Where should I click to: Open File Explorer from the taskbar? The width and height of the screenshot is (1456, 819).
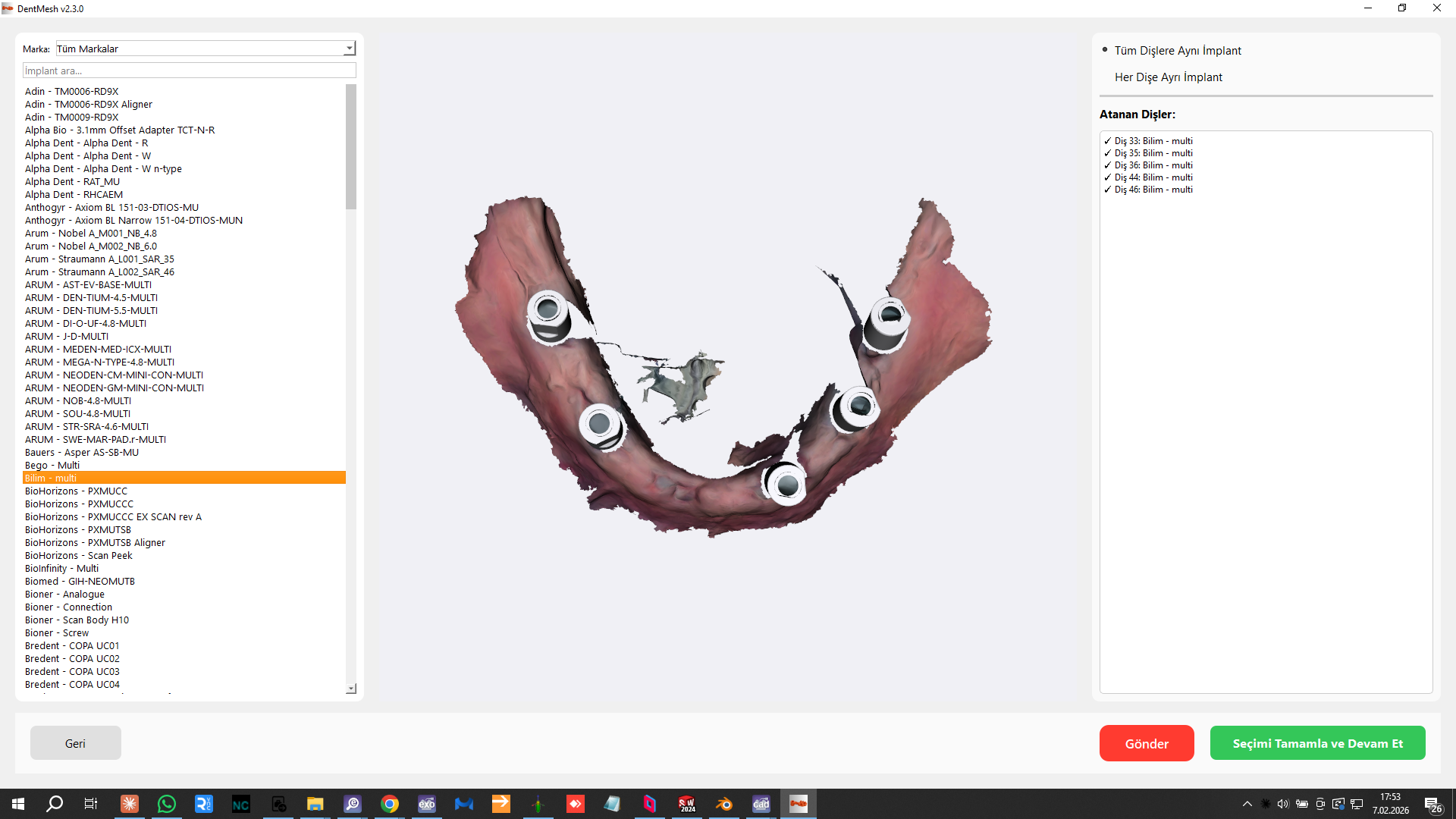[x=315, y=804]
